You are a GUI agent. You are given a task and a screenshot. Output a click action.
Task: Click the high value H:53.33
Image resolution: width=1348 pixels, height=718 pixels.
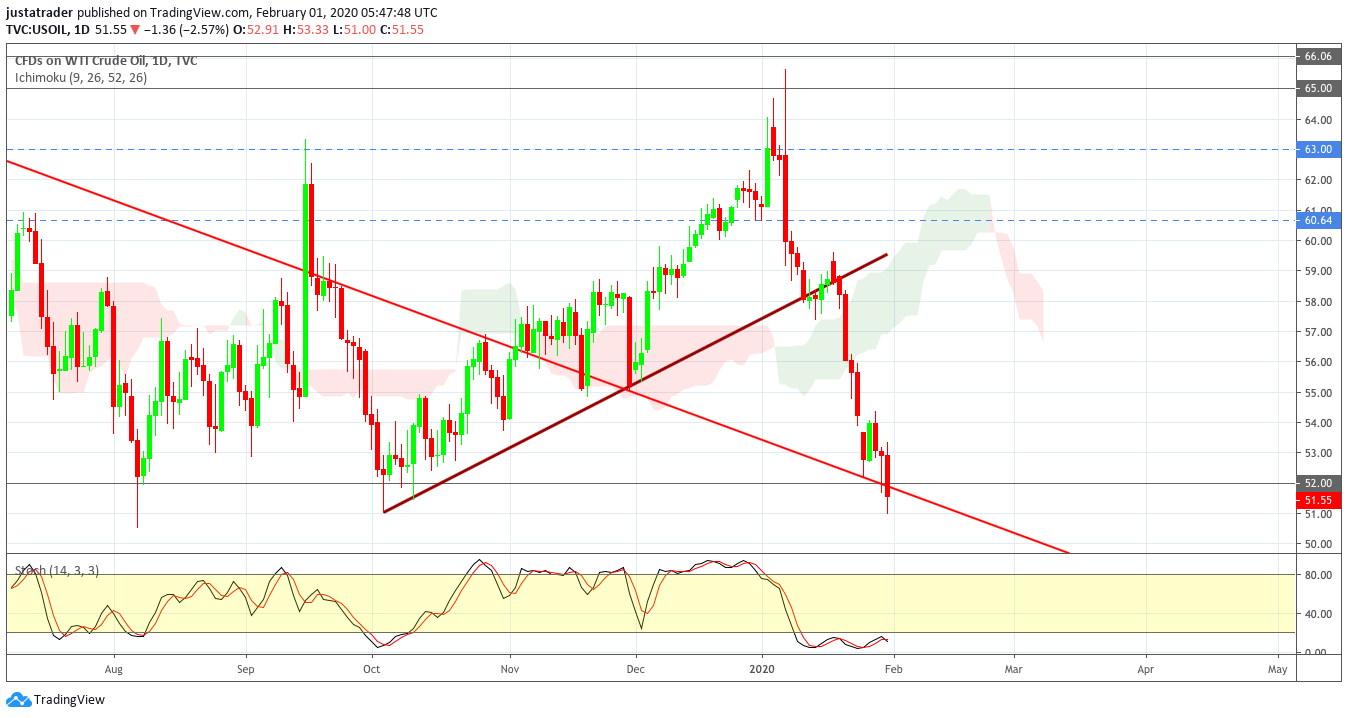[304, 30]
